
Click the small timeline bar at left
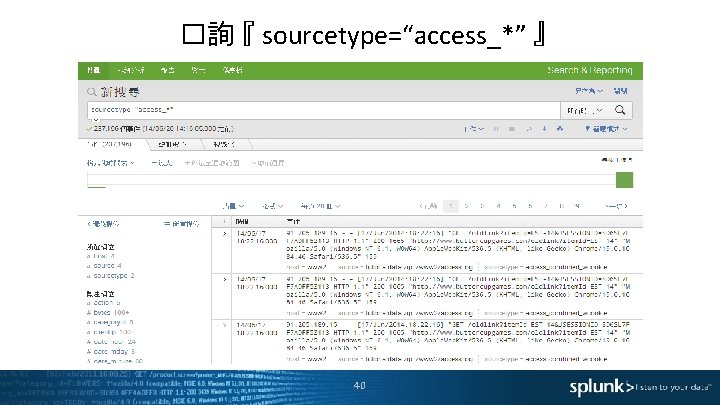(x=96, y=187)
